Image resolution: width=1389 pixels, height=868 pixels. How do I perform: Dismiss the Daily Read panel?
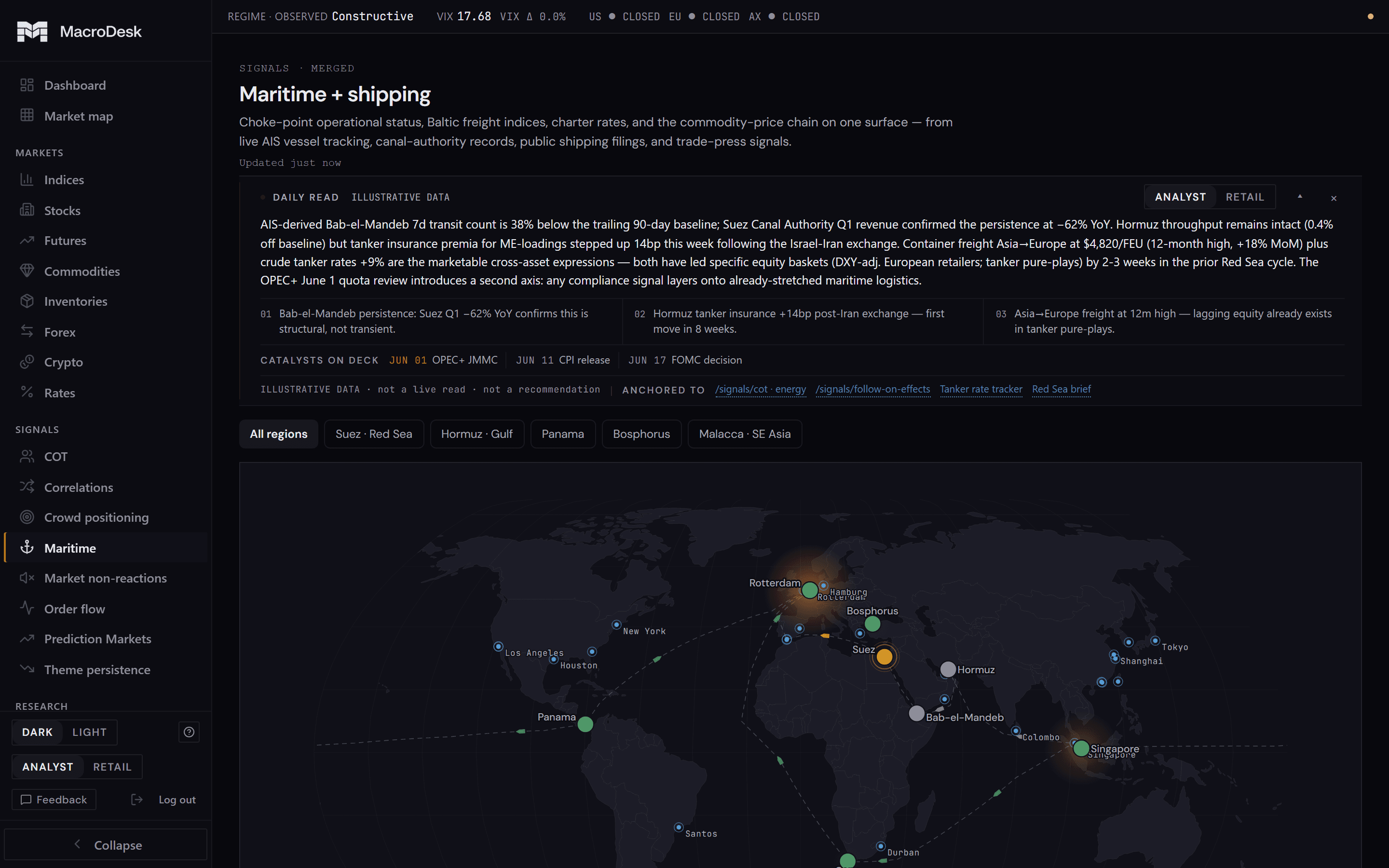coord(1334,198)
